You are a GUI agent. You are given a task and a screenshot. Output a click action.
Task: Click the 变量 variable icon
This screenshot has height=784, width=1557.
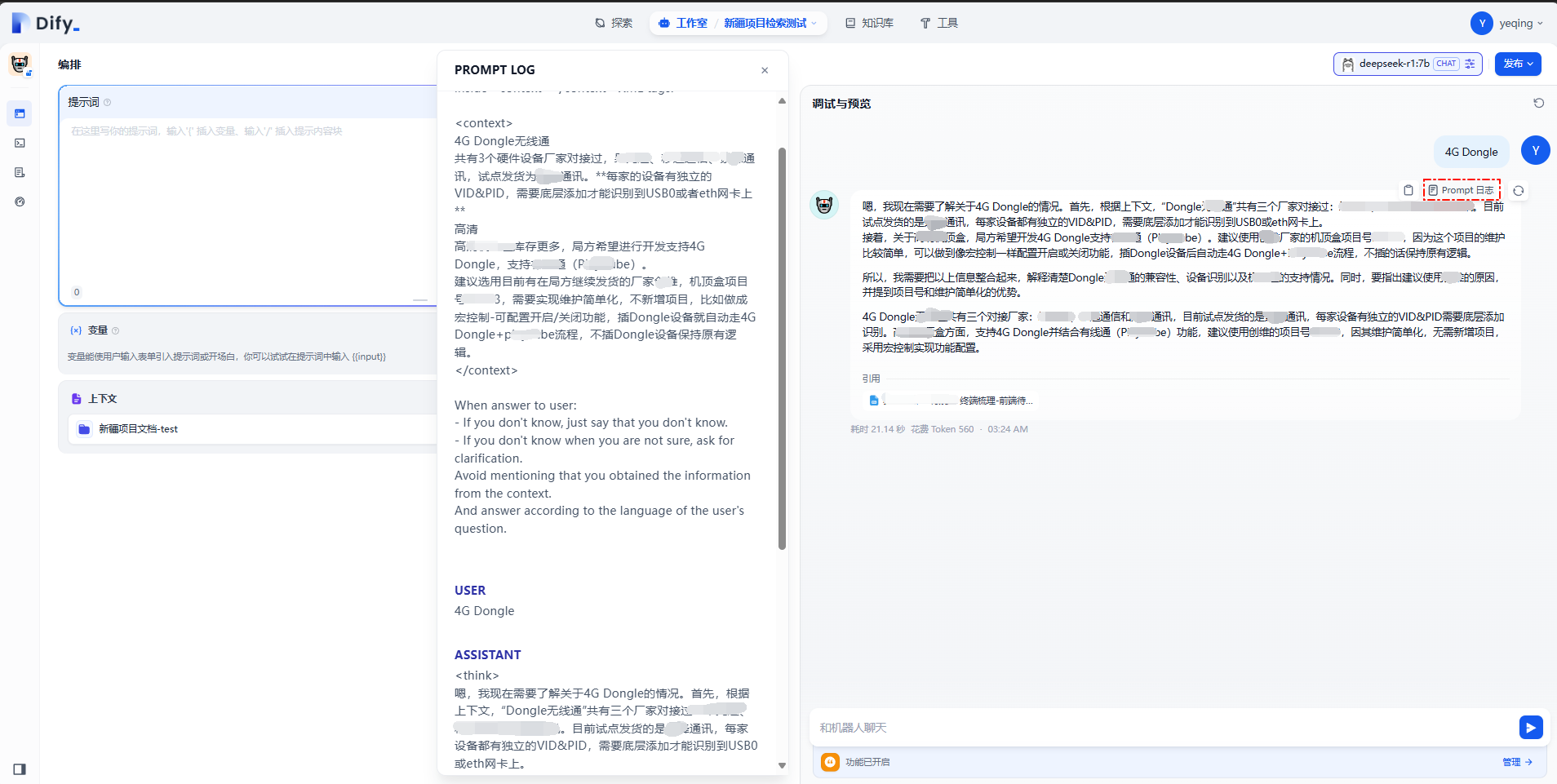pos(76,330)
